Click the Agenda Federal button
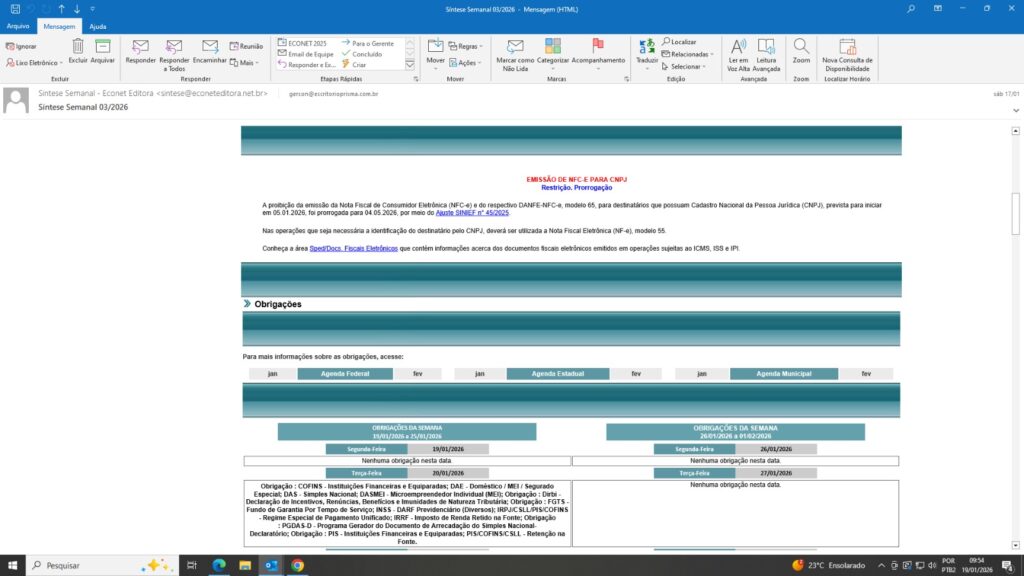Viewport: 1024px width, 576px height. pyautogui.click(x=345, y=374)
